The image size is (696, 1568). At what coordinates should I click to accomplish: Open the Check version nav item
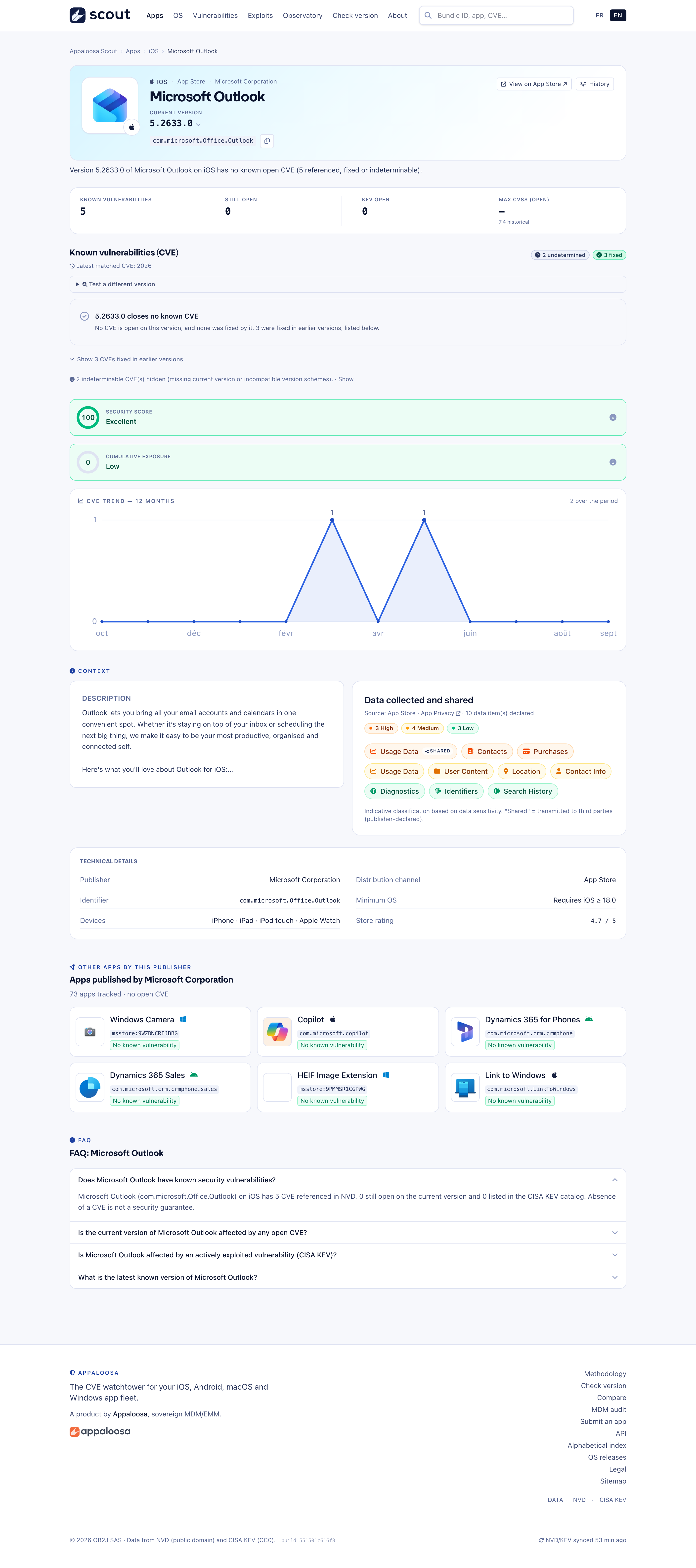(x=355, y=16)
